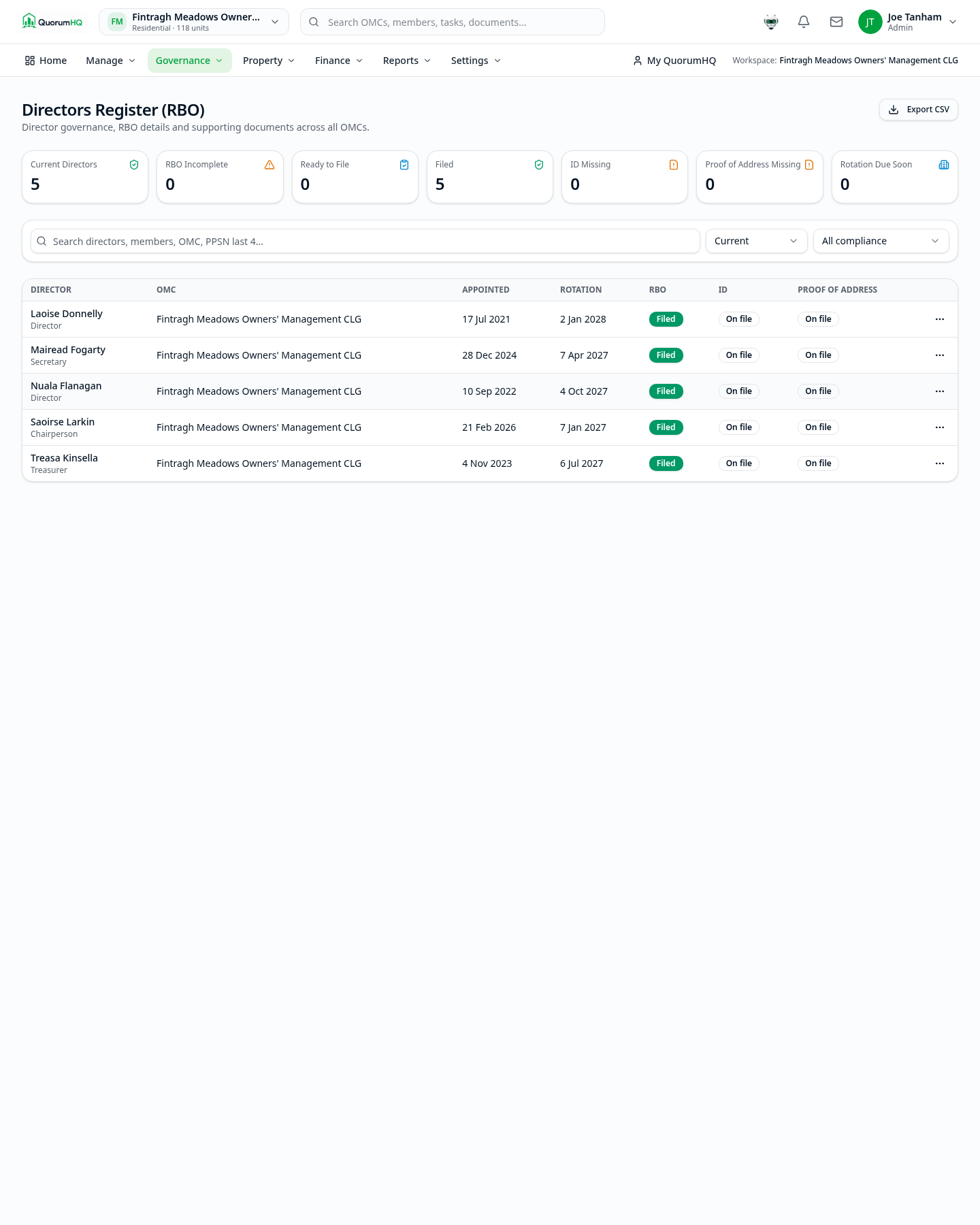The image size is (980, 1225).
Task: Go to the Home page
Action: [46, 61]
